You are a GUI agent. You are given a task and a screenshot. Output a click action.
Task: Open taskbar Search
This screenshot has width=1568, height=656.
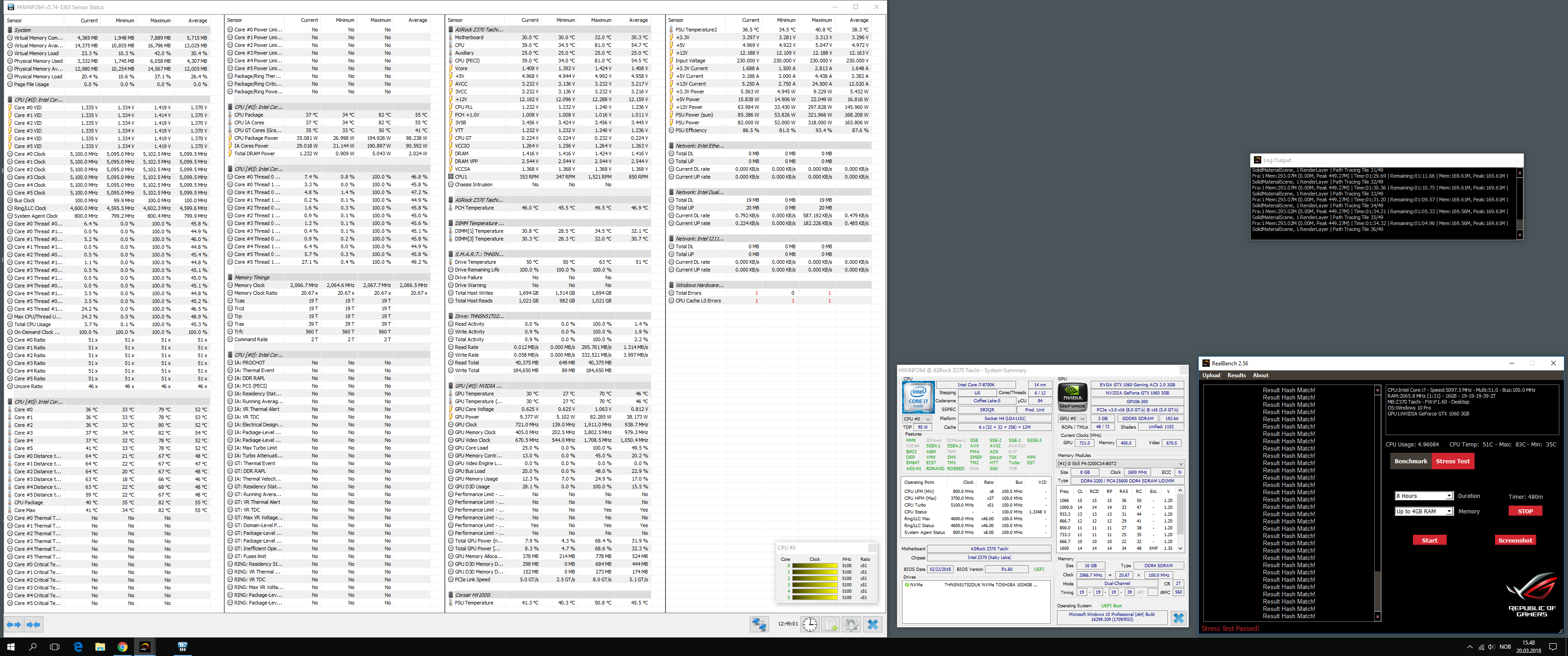(33, 647)
